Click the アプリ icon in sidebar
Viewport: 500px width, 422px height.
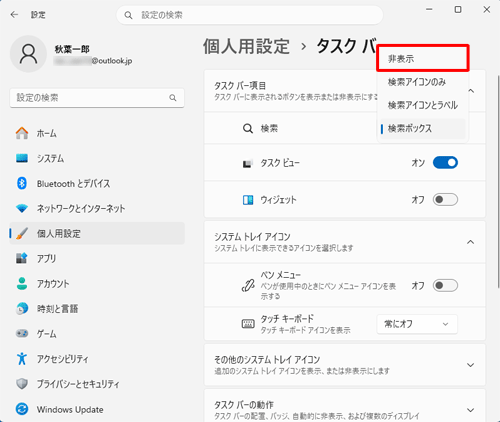point(22,258)
